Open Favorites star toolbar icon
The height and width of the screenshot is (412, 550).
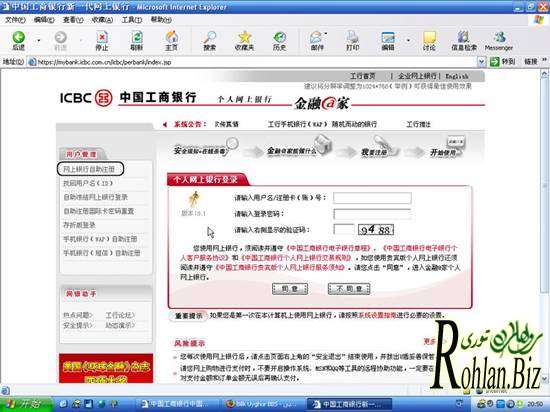click(244, 41)
